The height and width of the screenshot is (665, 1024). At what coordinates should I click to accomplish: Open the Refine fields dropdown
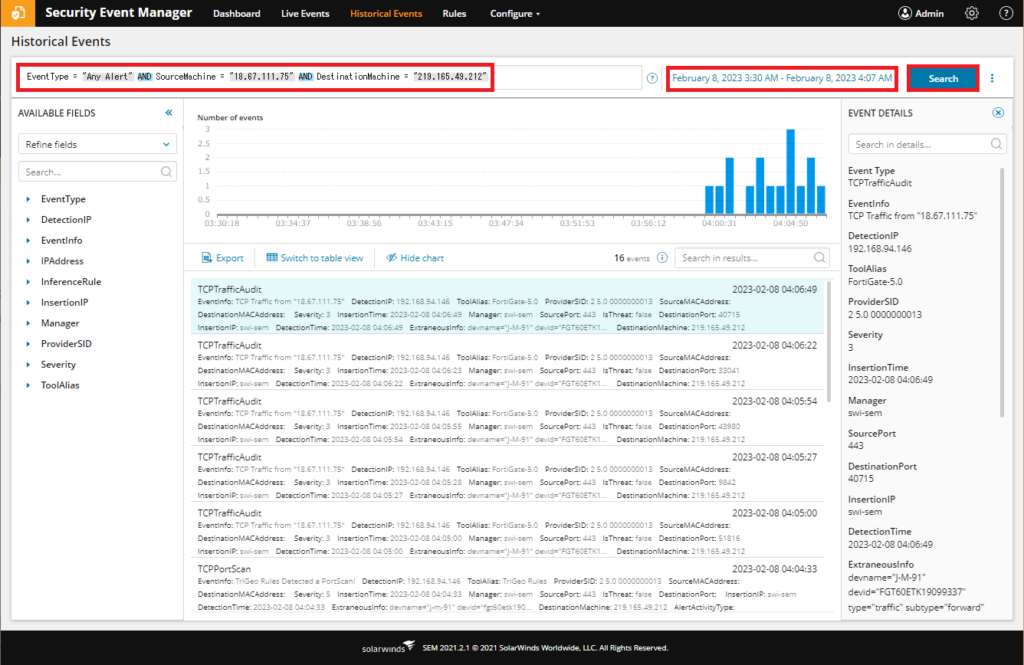click(x=97, y=144)
